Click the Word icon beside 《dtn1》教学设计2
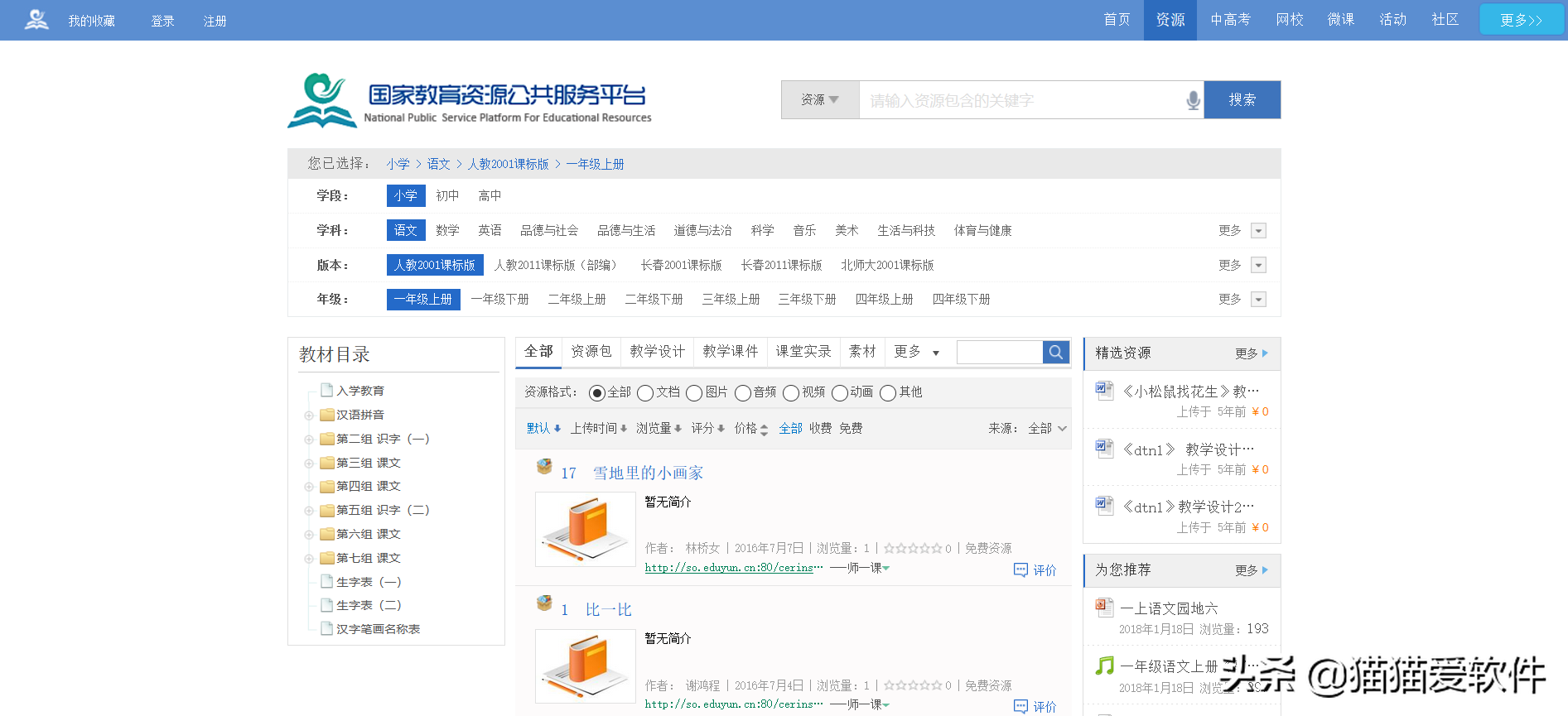Viewport: 1568px width, 716px height. click(1104, 506)
